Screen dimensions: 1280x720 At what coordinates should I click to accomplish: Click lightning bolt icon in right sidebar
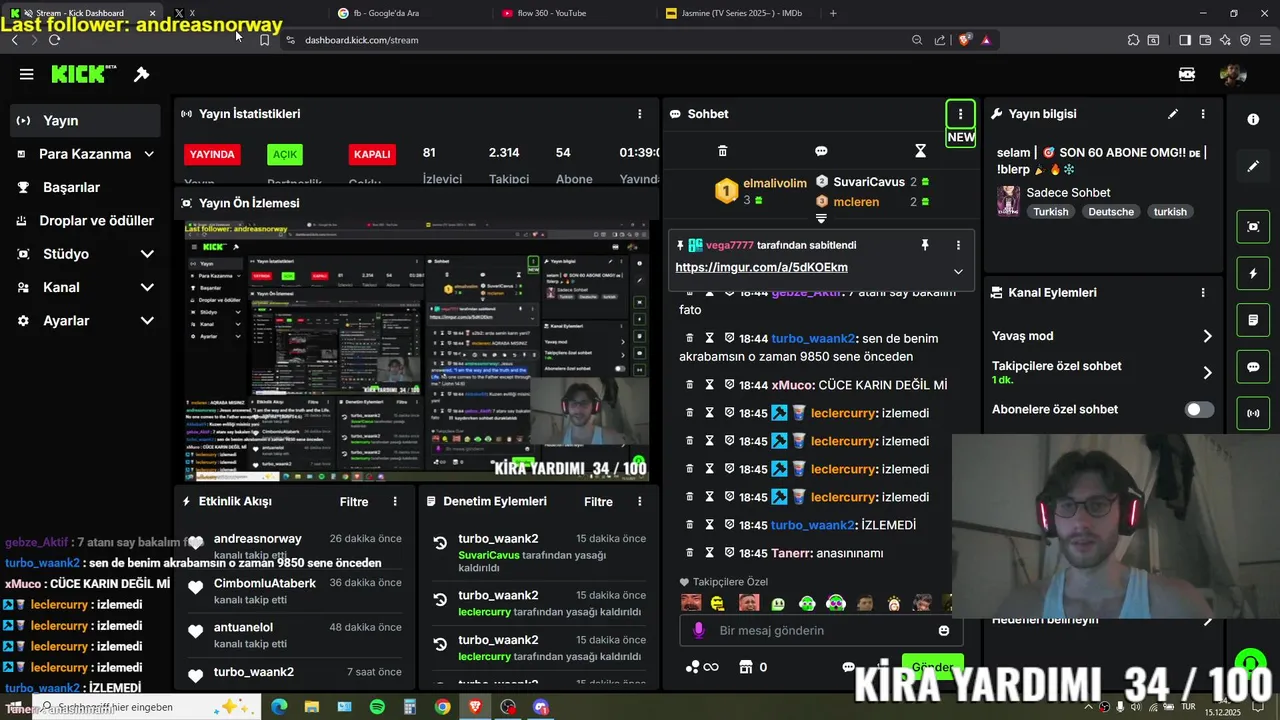(1253, 273)
